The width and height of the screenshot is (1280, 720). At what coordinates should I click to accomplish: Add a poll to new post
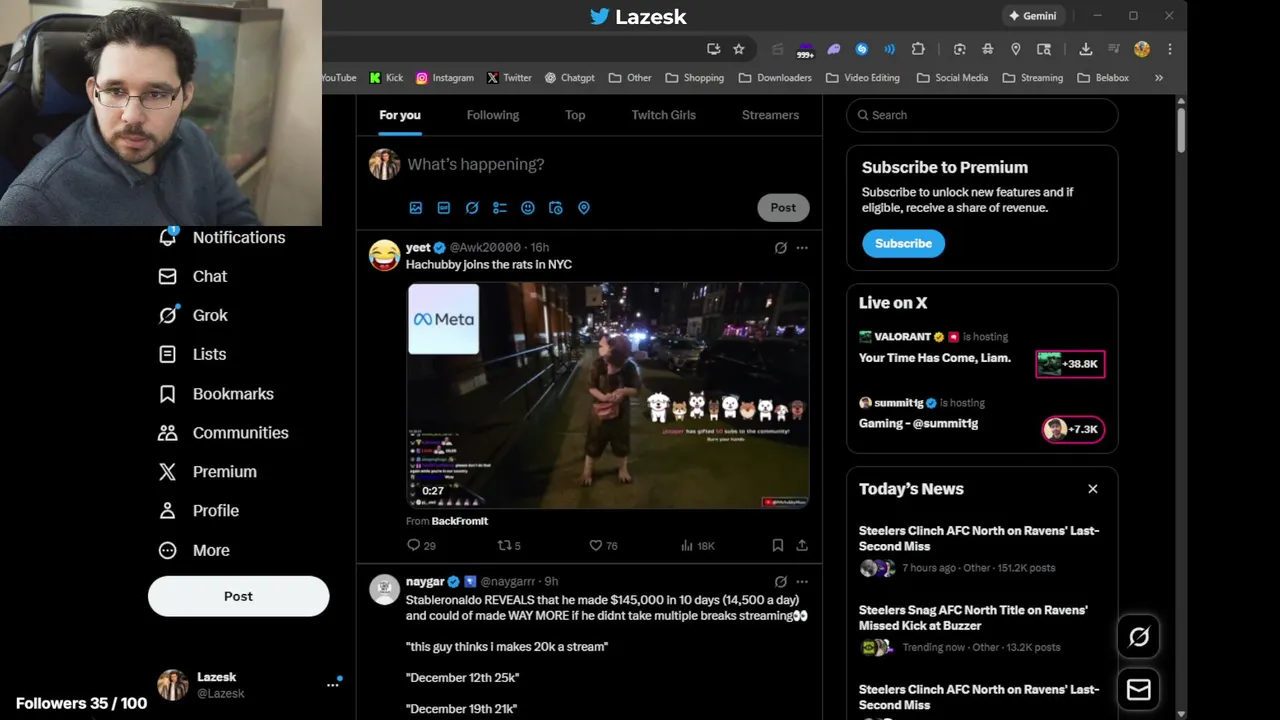pos(500,208)
